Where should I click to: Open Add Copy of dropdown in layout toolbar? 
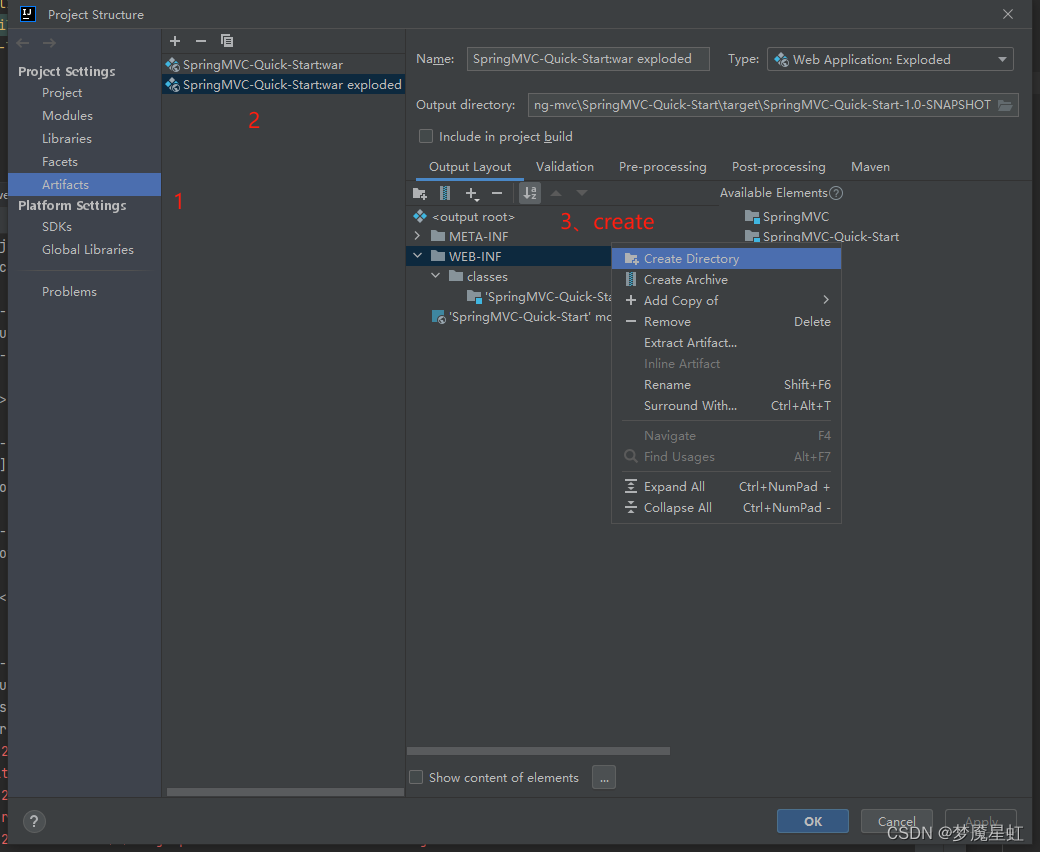472,194
